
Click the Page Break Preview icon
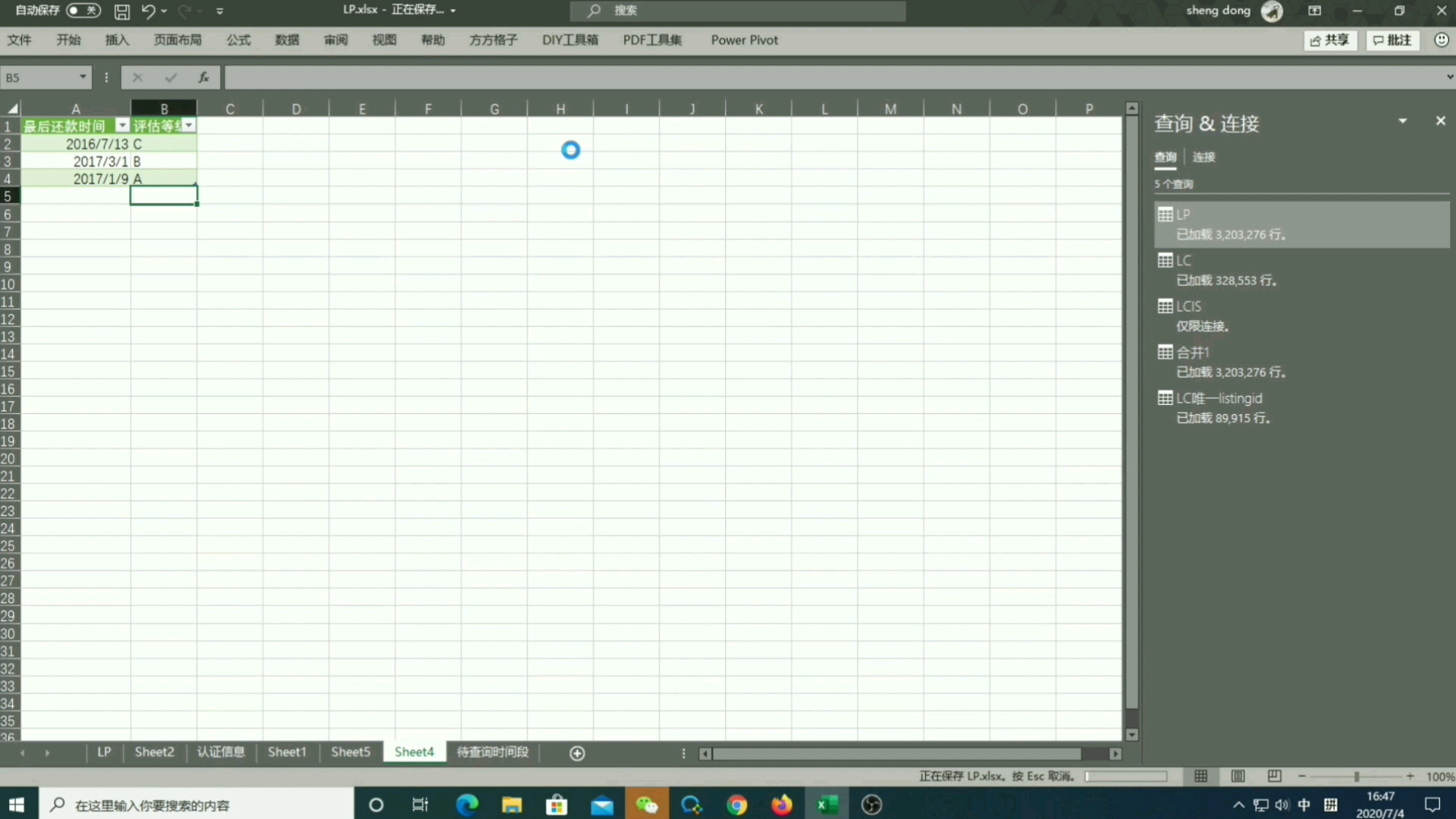pyautogui.click(x=1274, y=776)
